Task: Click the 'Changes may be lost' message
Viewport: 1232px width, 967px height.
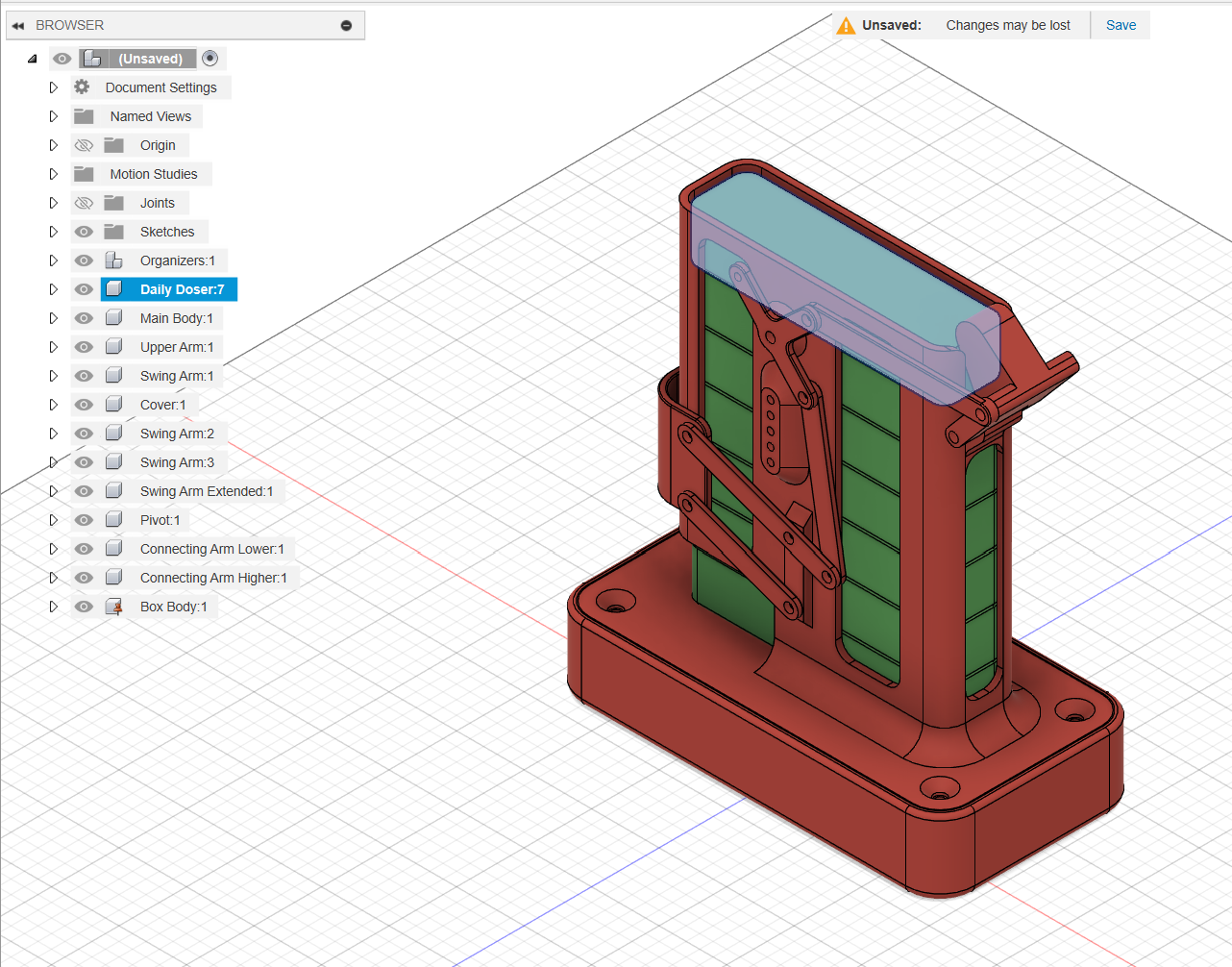Action: (1008, 25)
